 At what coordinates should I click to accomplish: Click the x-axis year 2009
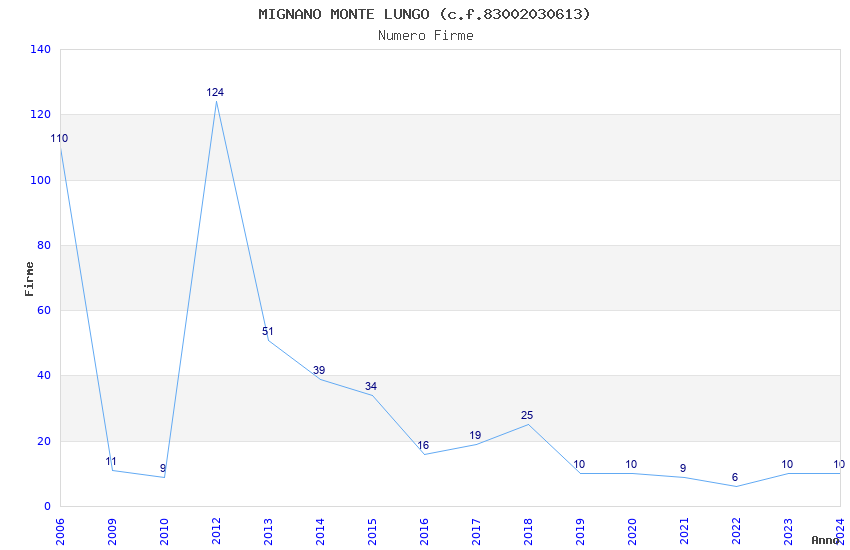112,531
